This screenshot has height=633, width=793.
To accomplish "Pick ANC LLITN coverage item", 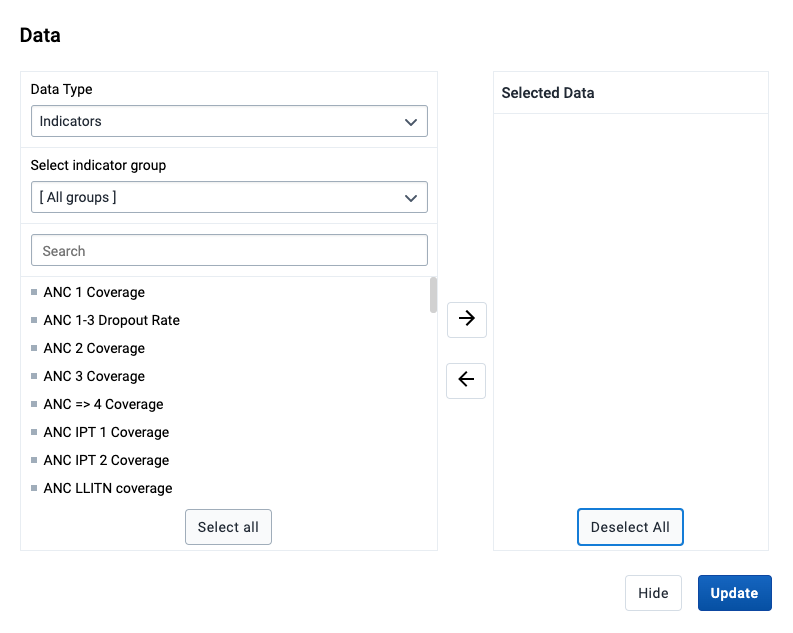I will pyautogui.click(x=108, y=488).
